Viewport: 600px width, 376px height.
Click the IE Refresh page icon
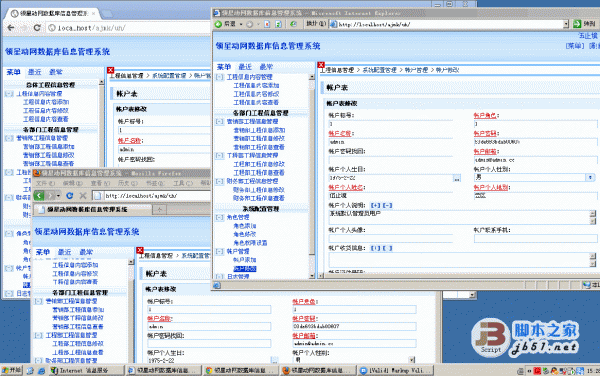[279, 24]
